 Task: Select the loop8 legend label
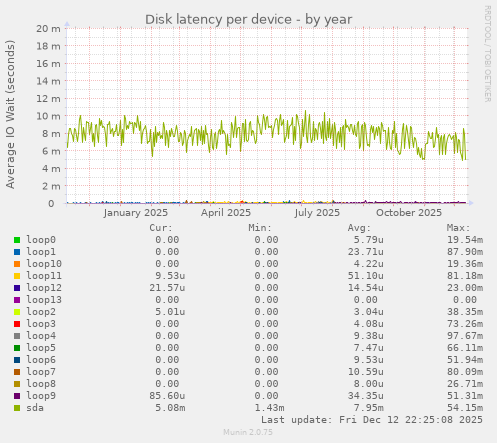[41, 384]
